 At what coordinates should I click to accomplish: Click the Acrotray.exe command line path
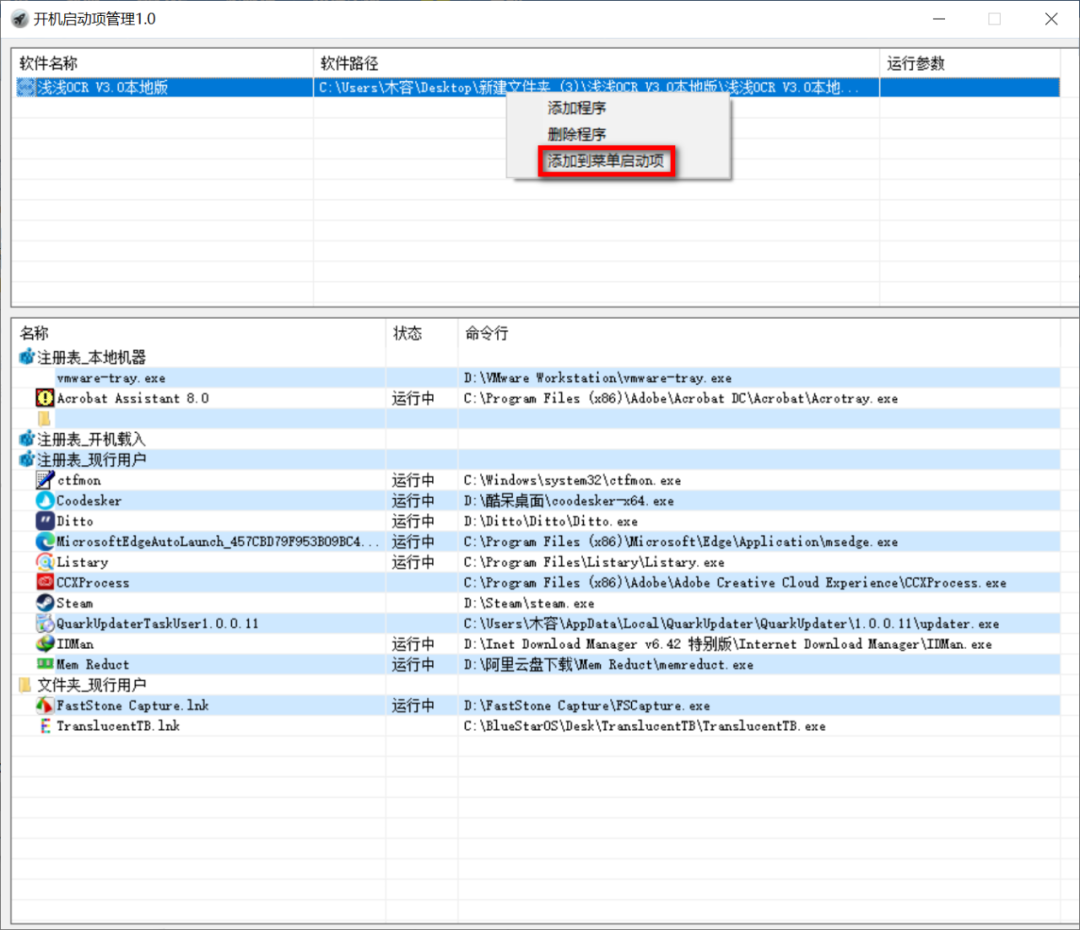681,398
